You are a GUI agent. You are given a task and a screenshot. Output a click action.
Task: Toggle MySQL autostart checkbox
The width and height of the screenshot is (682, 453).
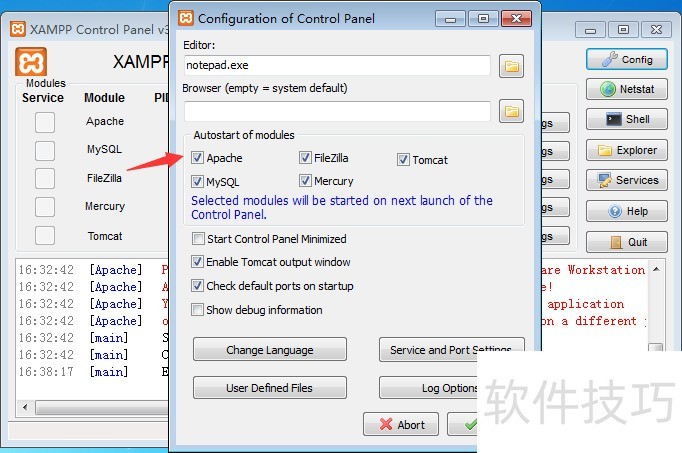(197, 181)
